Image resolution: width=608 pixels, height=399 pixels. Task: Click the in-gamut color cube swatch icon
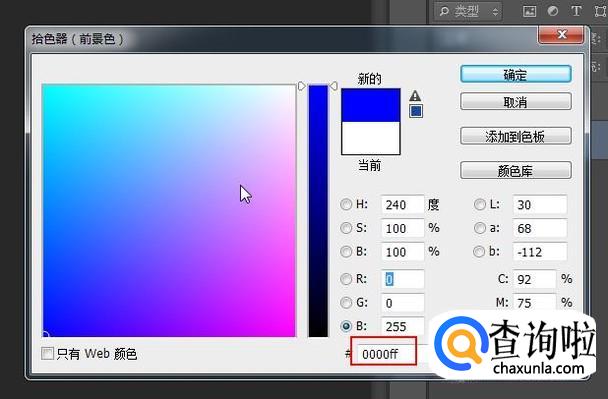(416, 111)
